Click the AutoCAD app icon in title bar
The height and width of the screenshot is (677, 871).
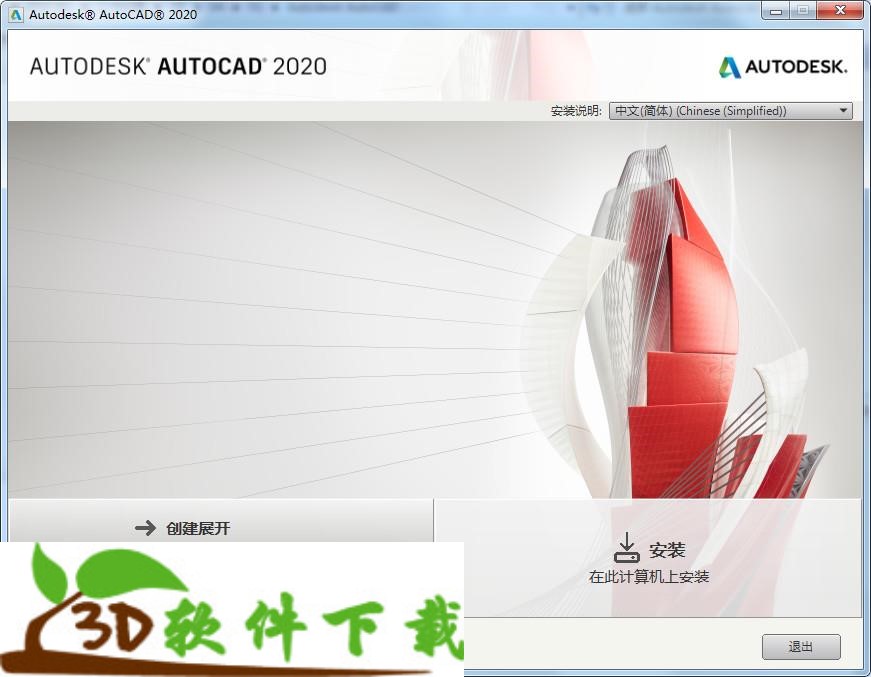tap(16, 14)
